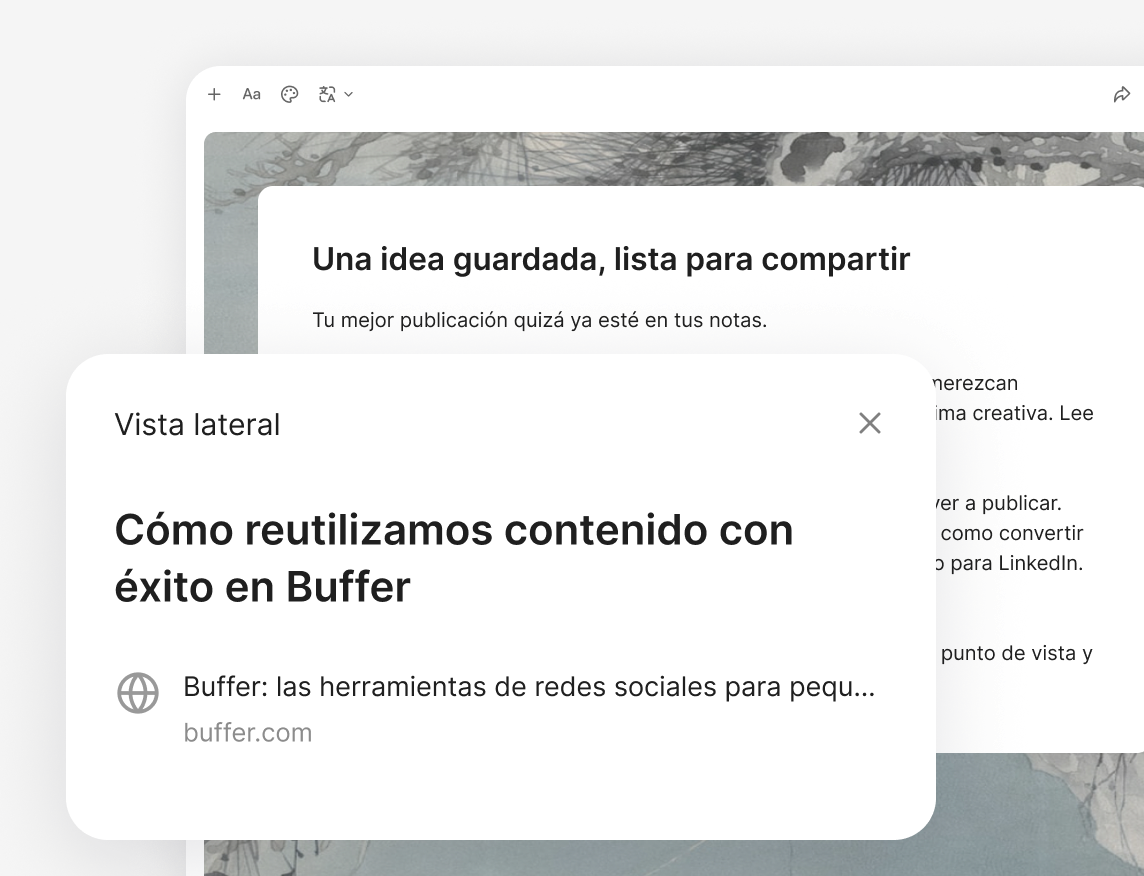Click the text fragment ending creativa. Lee

[1015, 413]
